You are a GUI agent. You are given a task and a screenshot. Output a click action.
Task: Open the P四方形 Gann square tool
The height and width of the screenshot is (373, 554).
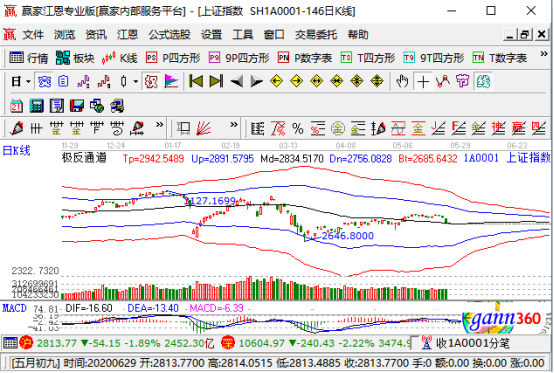173,58
